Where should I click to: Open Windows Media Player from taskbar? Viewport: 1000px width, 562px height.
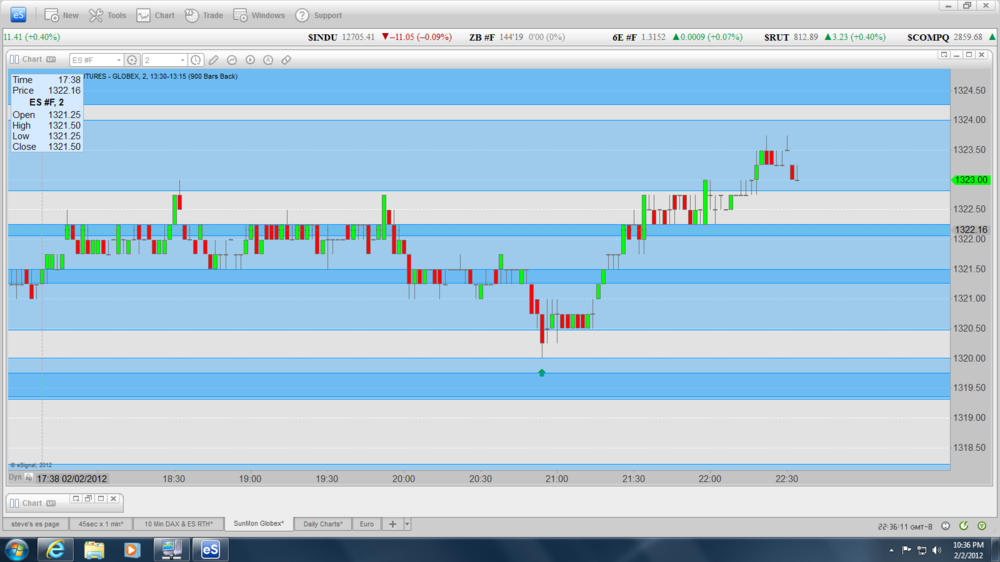[x=132, y=550]
